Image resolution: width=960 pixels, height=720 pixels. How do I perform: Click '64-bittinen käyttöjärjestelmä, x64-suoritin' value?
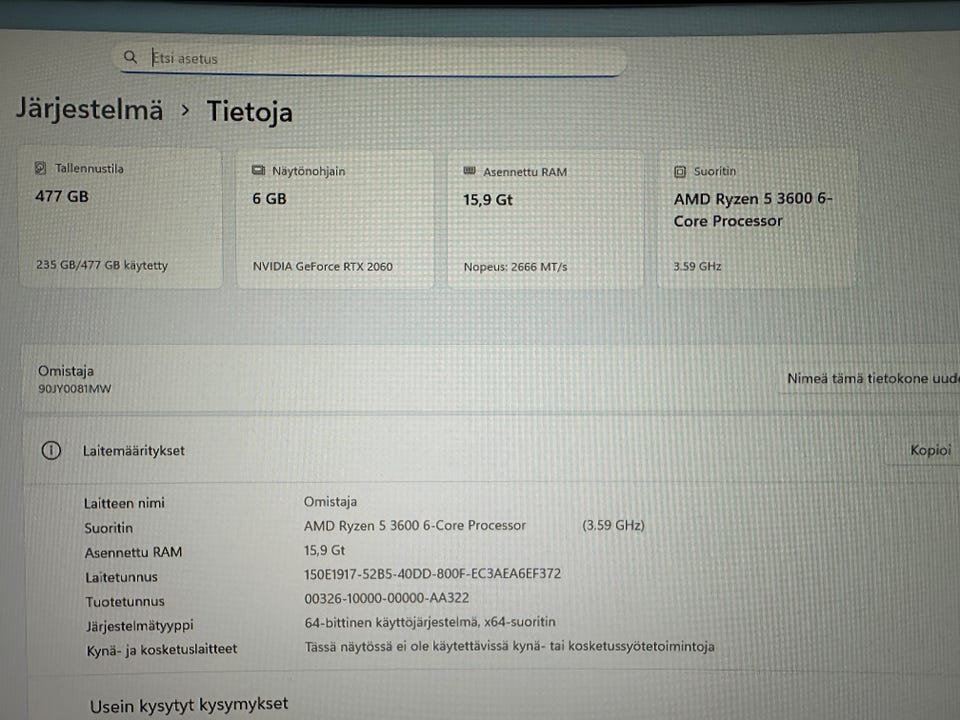(430, 622)
